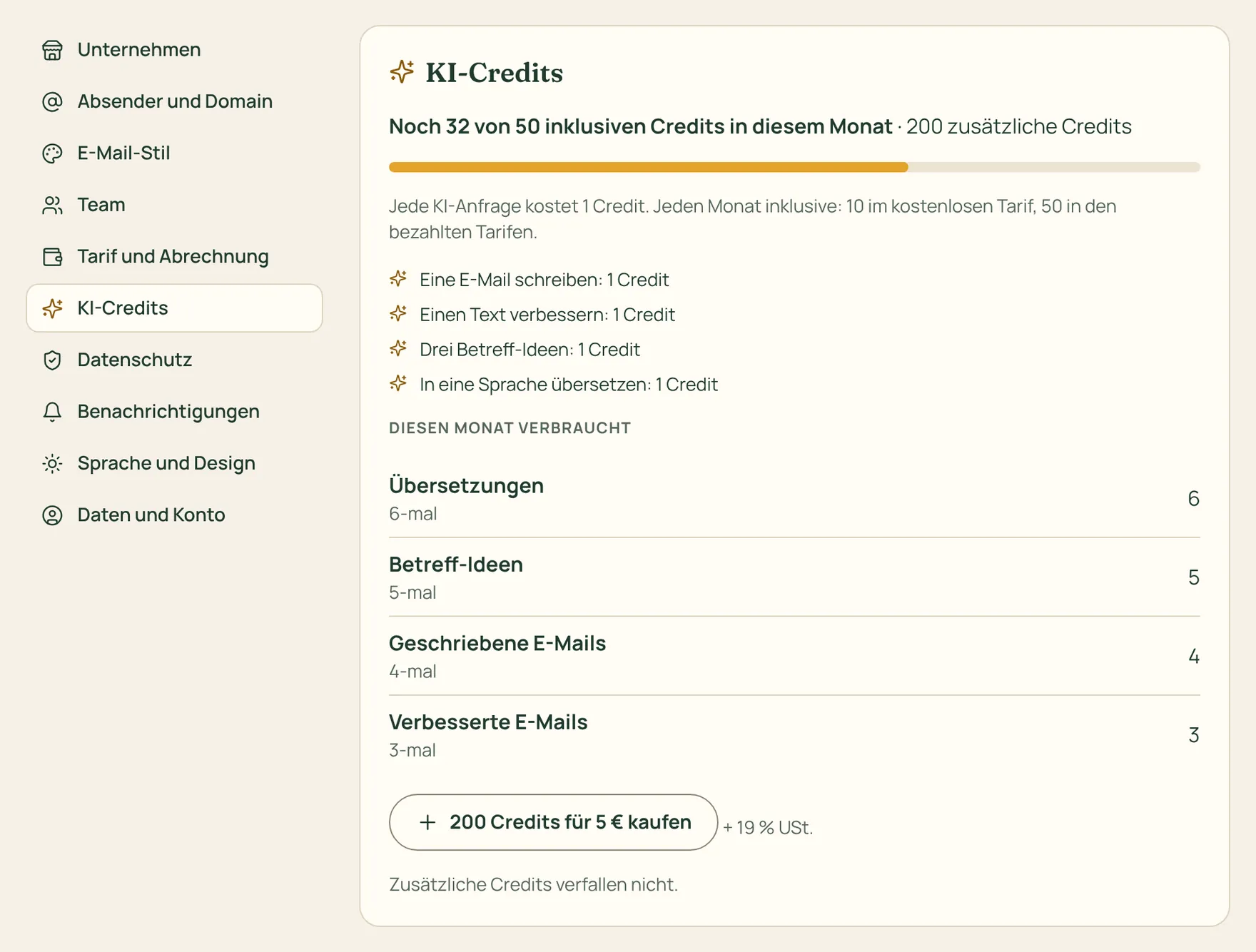The image size is (1256, 952).
Task: Open the Unternehmen settings section
Action: pos(175,50)
